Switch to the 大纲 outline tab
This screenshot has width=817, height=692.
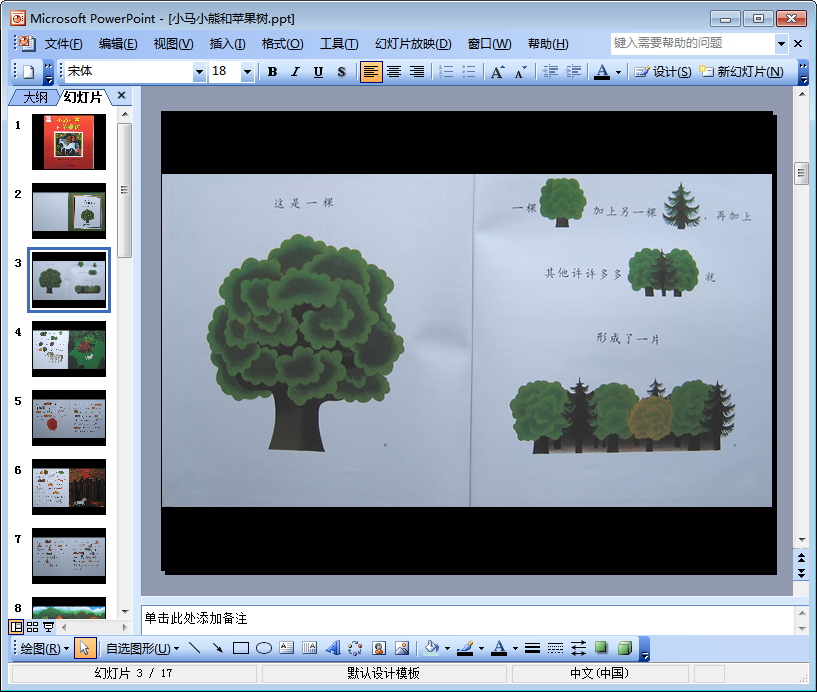coord(35,97)
